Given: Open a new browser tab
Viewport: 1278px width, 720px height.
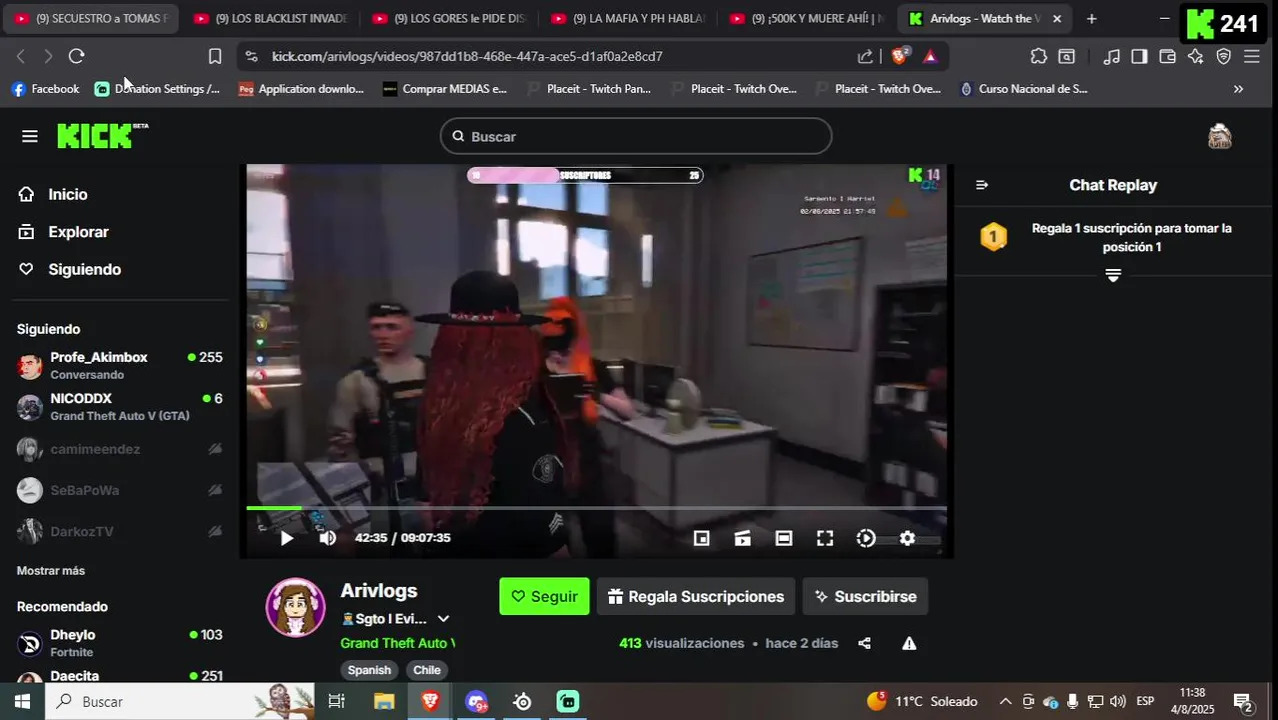Looking at the screenshot, I should pyautogui.click(x=1091, y=19).
